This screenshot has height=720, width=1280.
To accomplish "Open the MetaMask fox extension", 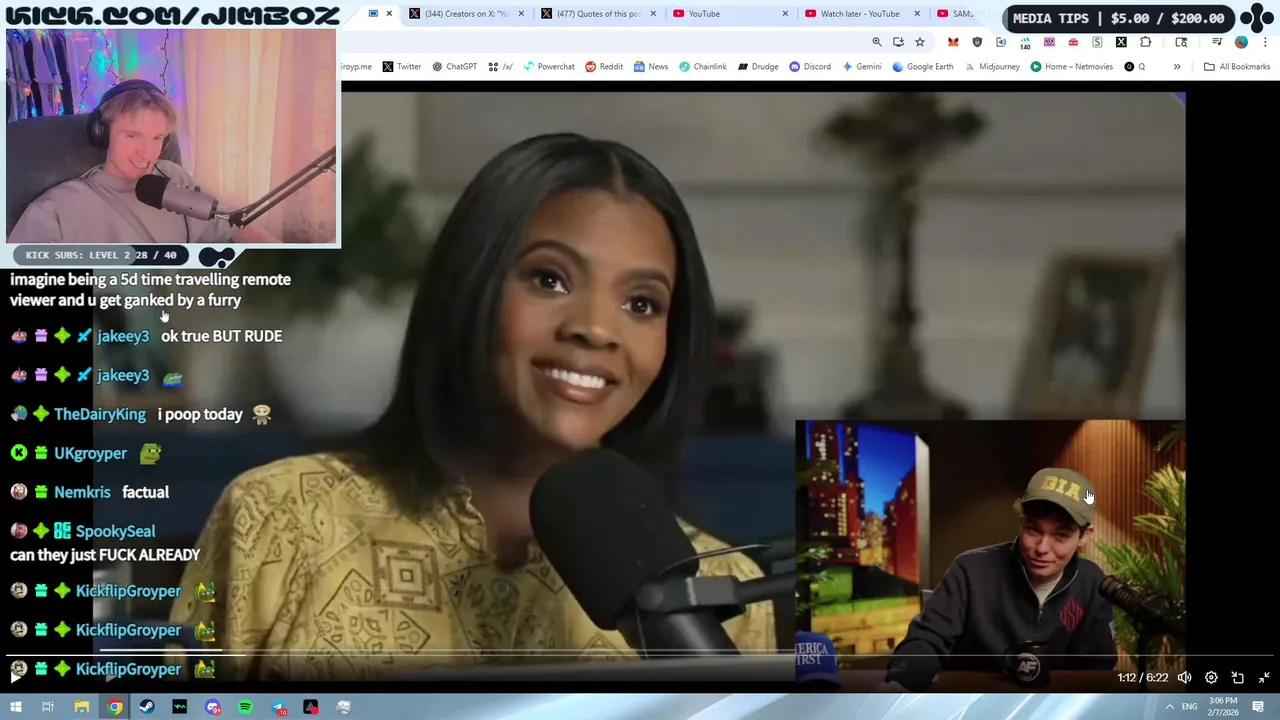I will click(953, 42).
